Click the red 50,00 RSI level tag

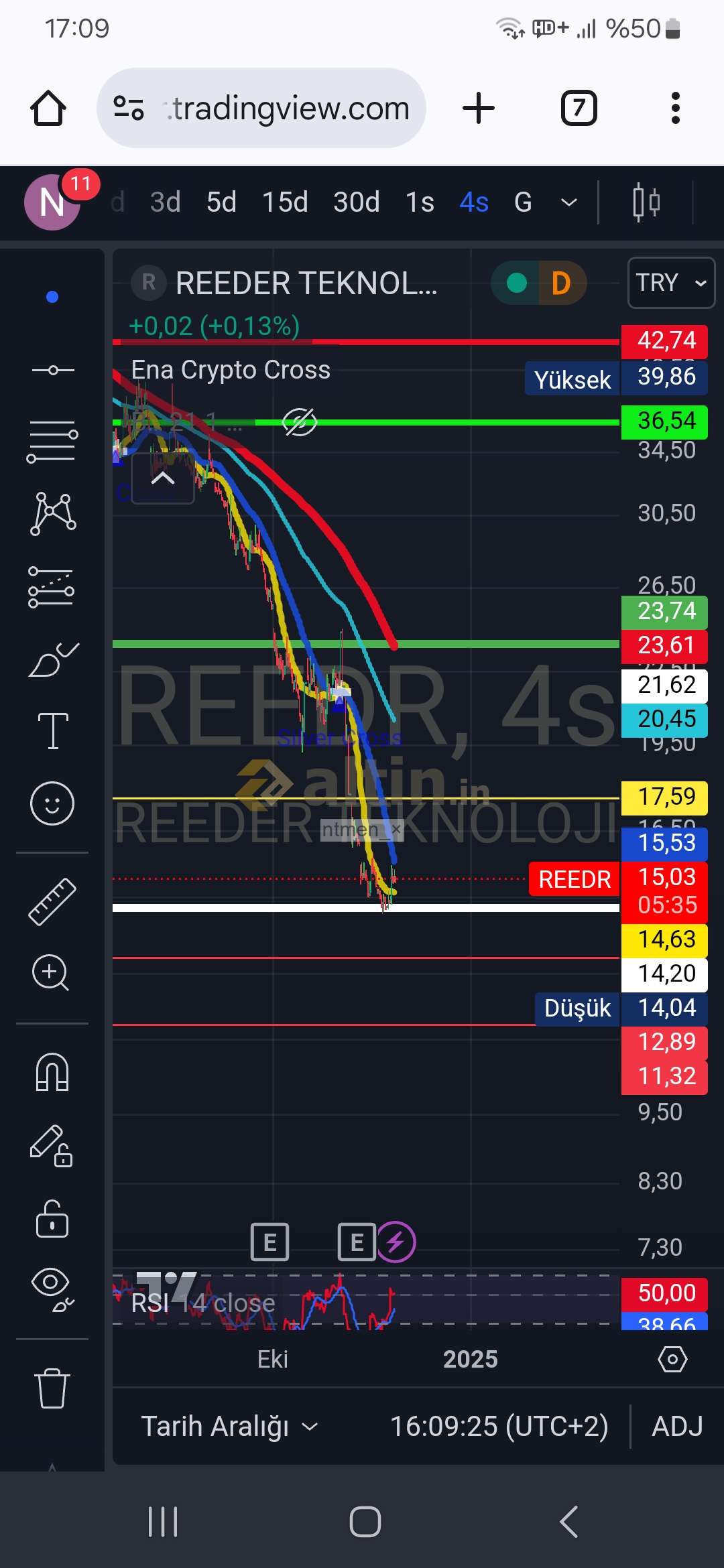(x=664, y=1294)
